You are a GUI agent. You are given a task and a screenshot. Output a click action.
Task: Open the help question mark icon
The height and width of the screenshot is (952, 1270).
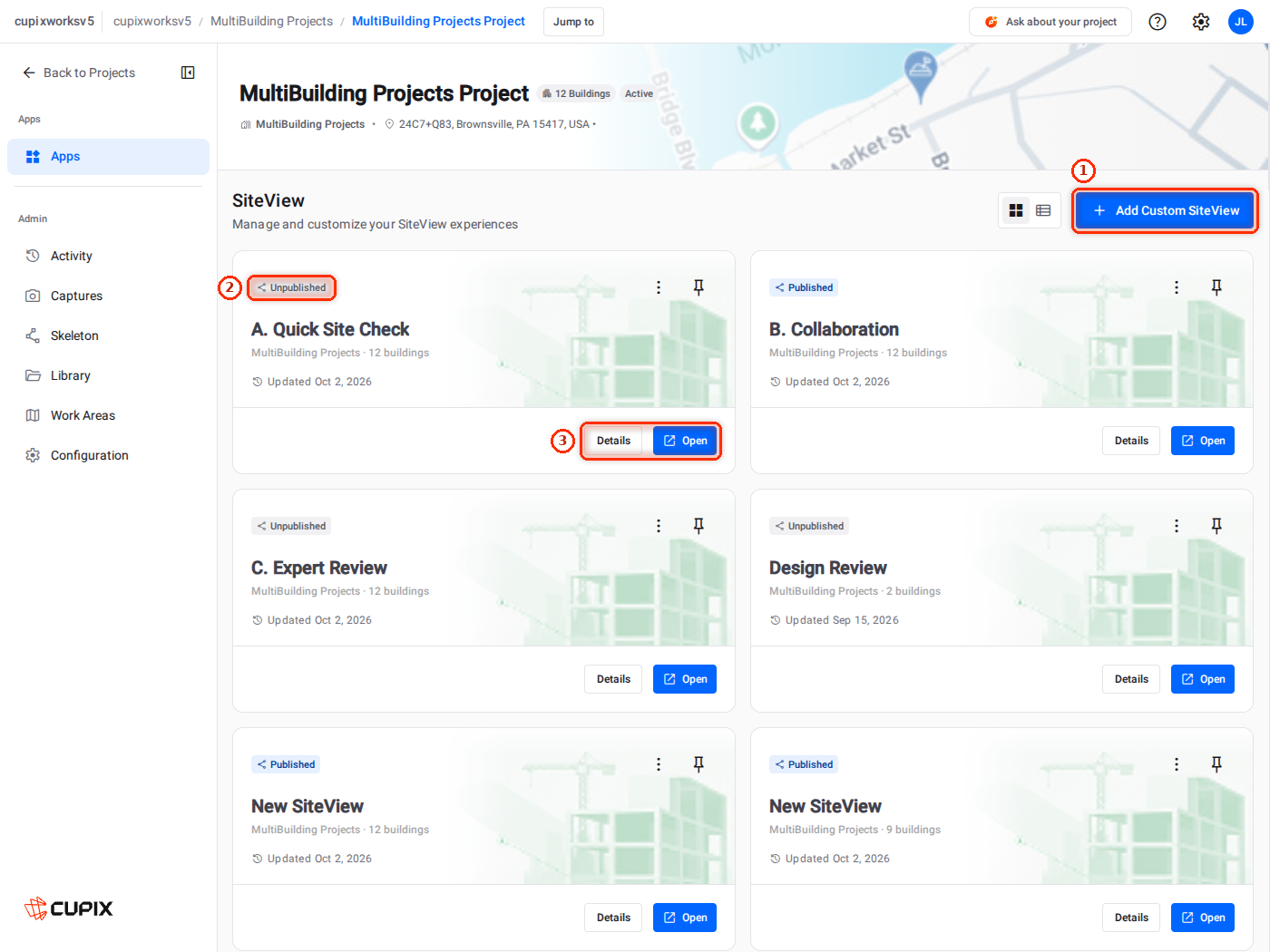[x=1158, y=22]
